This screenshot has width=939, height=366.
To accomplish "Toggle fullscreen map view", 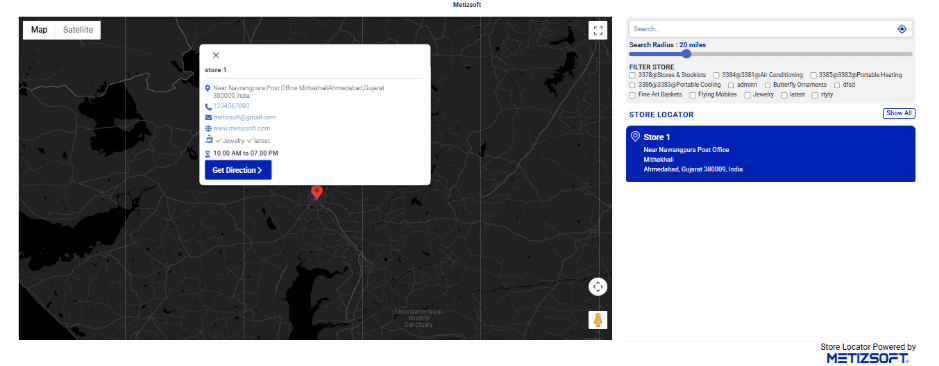I will pyautogui.click(x=597, y=31).
